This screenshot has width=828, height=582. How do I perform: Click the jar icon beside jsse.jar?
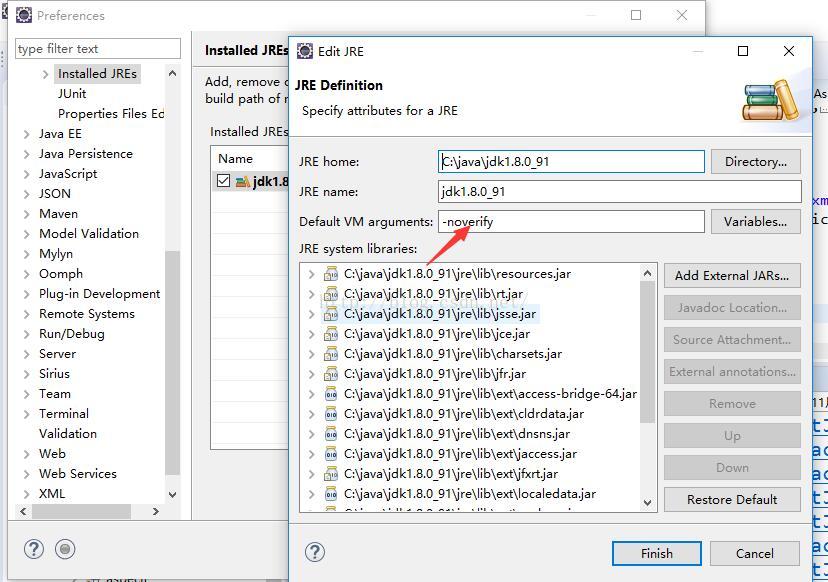(331, 314)
